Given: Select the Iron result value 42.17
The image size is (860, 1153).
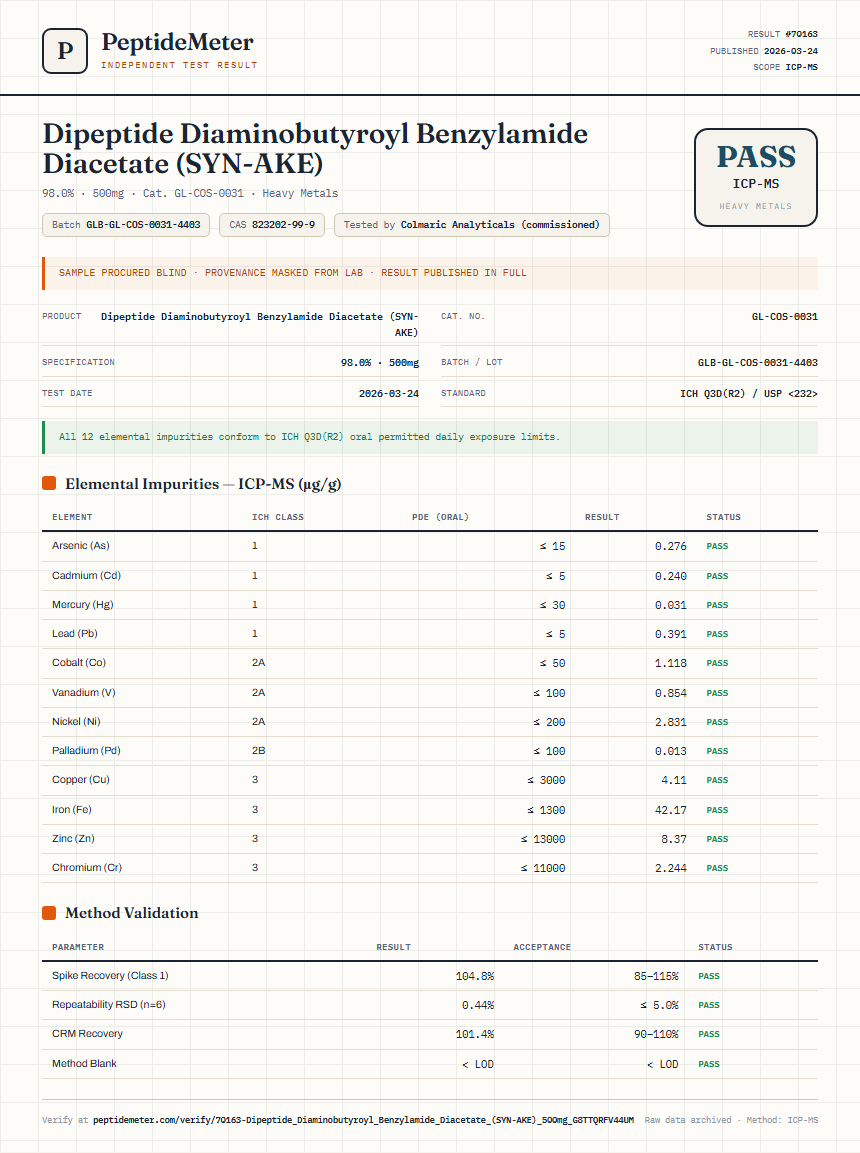Looking at the screenshot, I should coord(673,810).
